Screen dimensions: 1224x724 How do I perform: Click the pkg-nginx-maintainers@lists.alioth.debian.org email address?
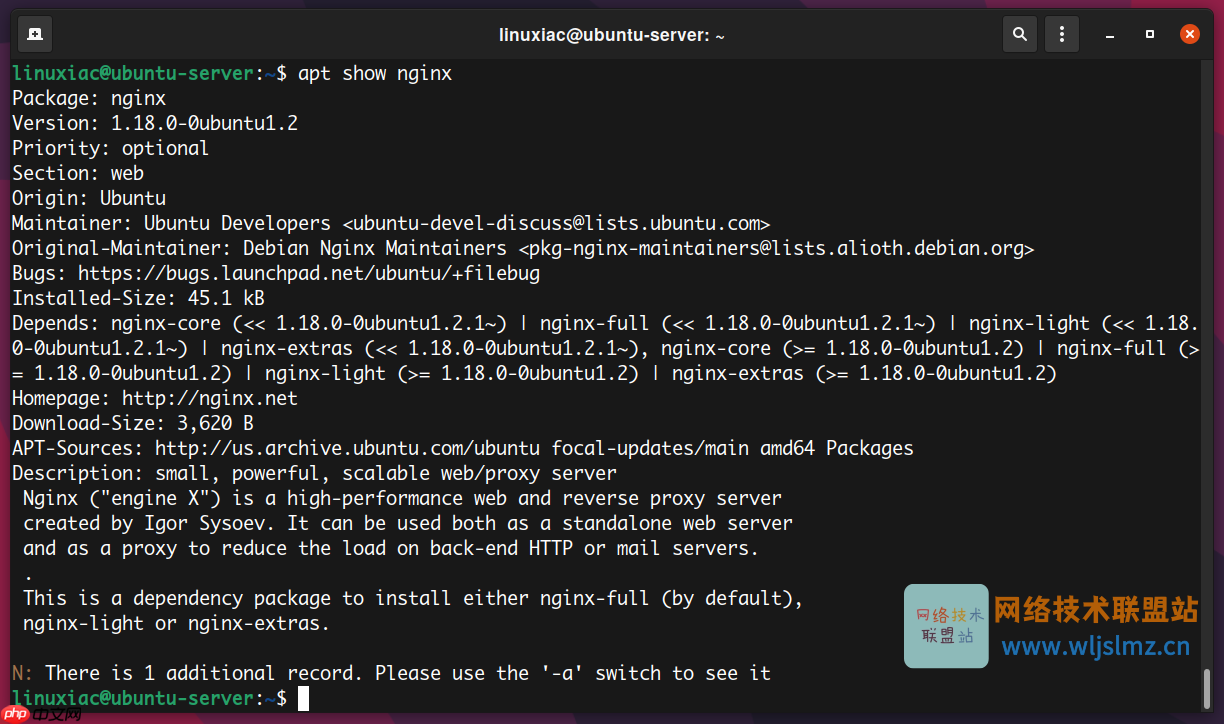776,248
